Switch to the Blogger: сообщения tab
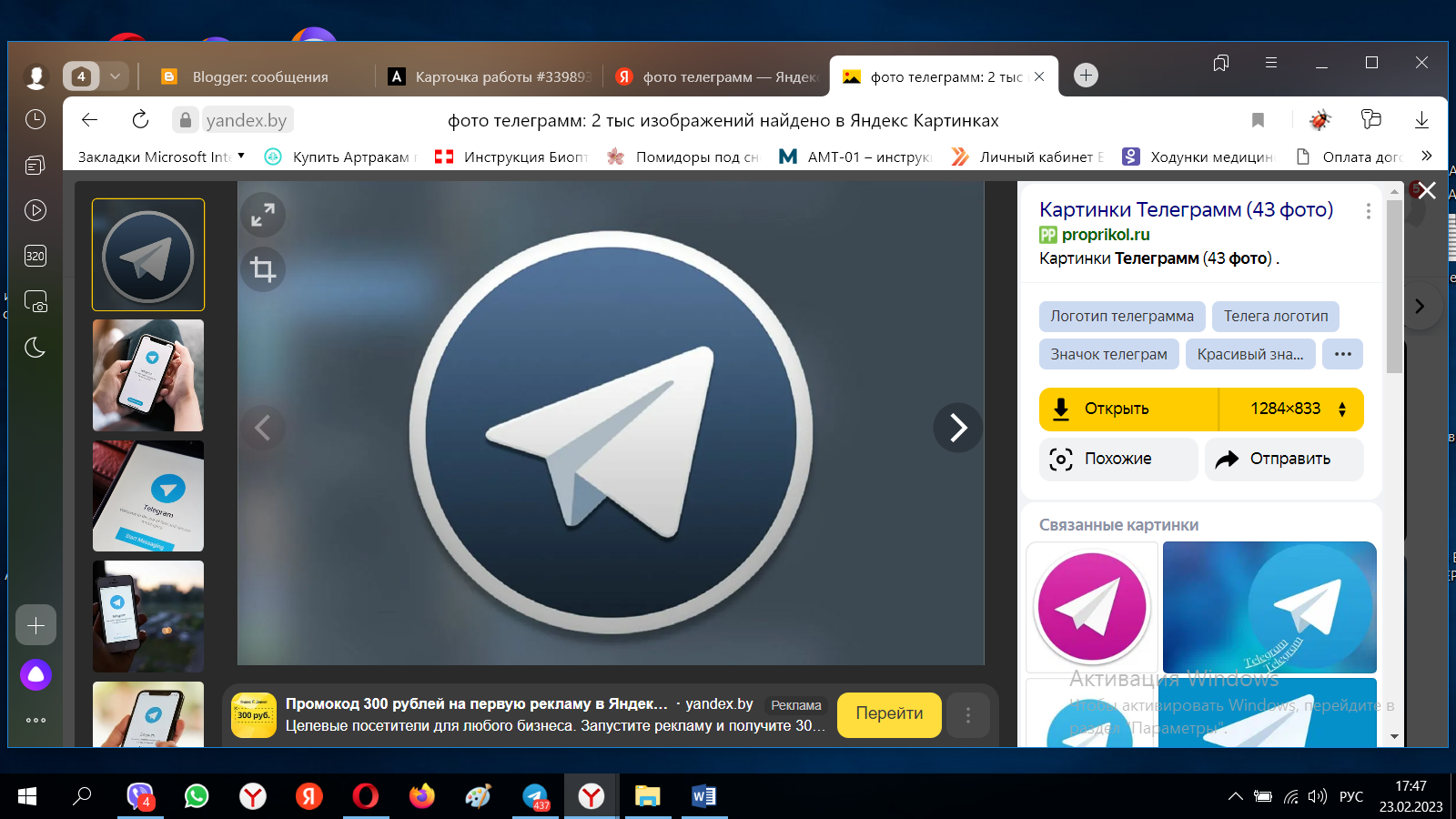1456x819 pixels. (x=259, y=77)
